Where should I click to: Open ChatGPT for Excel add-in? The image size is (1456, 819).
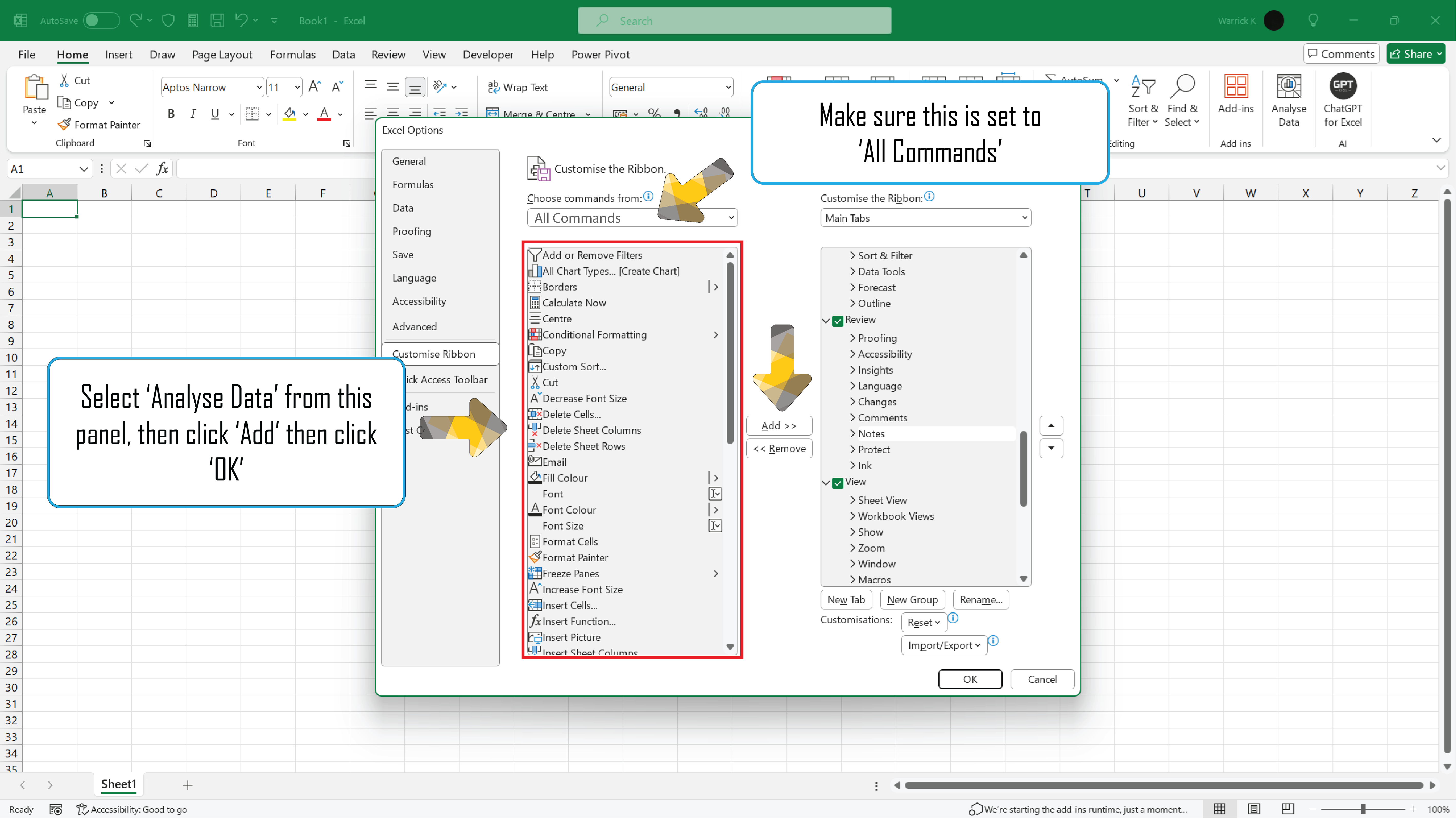[1343, 101]
